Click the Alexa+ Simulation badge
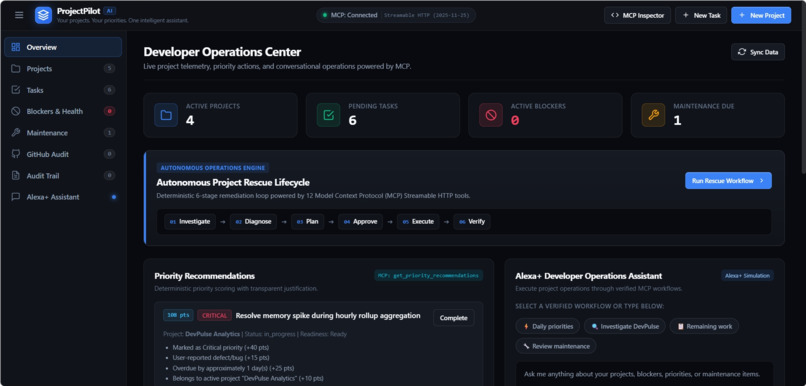Viewport: 806px width, 386px height. pyautogui.click(x=747, y=275)
